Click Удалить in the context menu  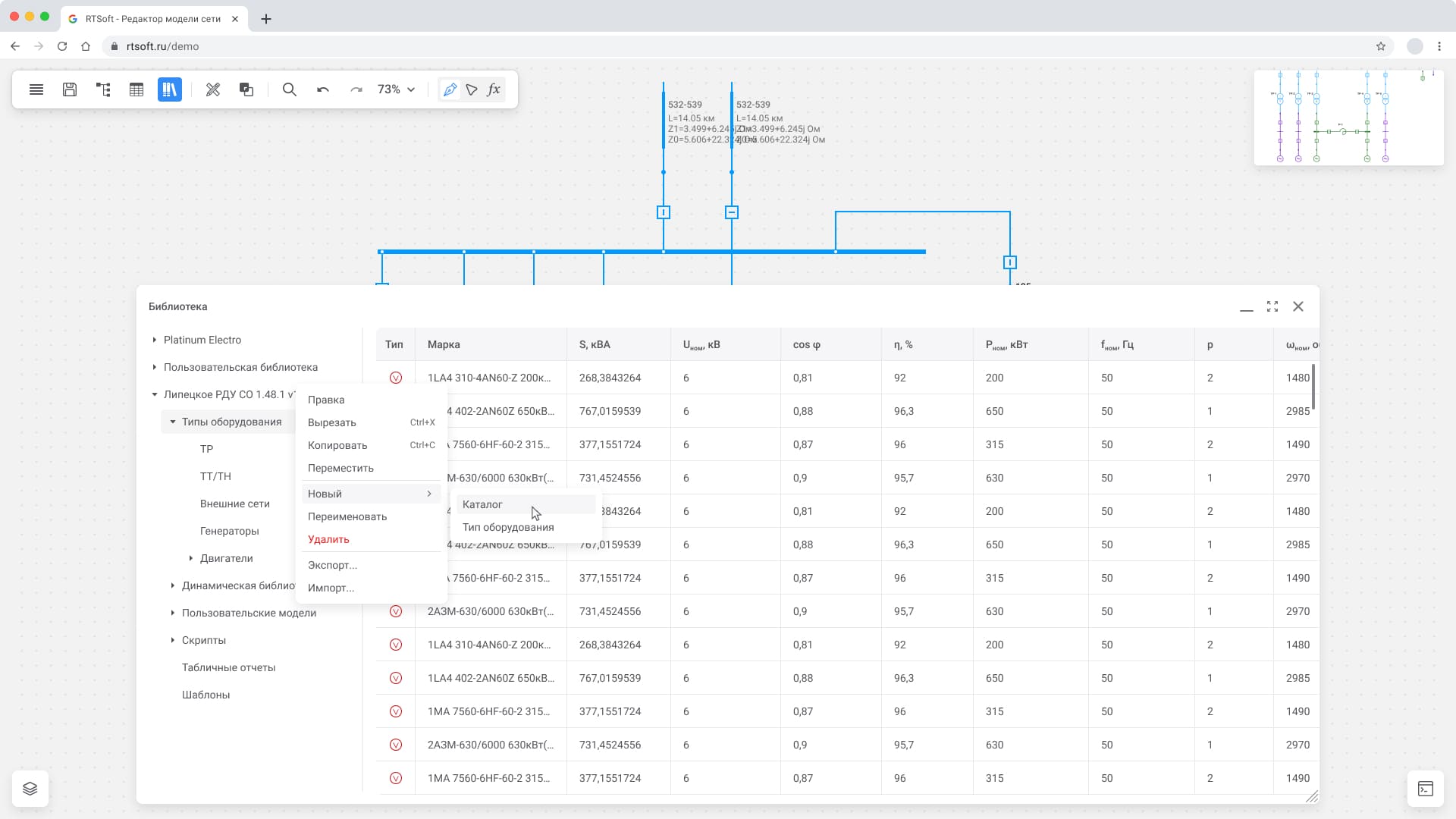[328, 539]
